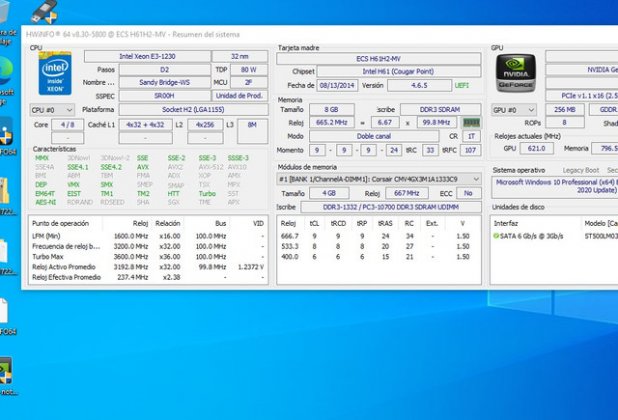Screen dimensions: 618x420
Task: Click the SR00H SSPEC value
Action: pyautogui.click(x=164, y=96)
